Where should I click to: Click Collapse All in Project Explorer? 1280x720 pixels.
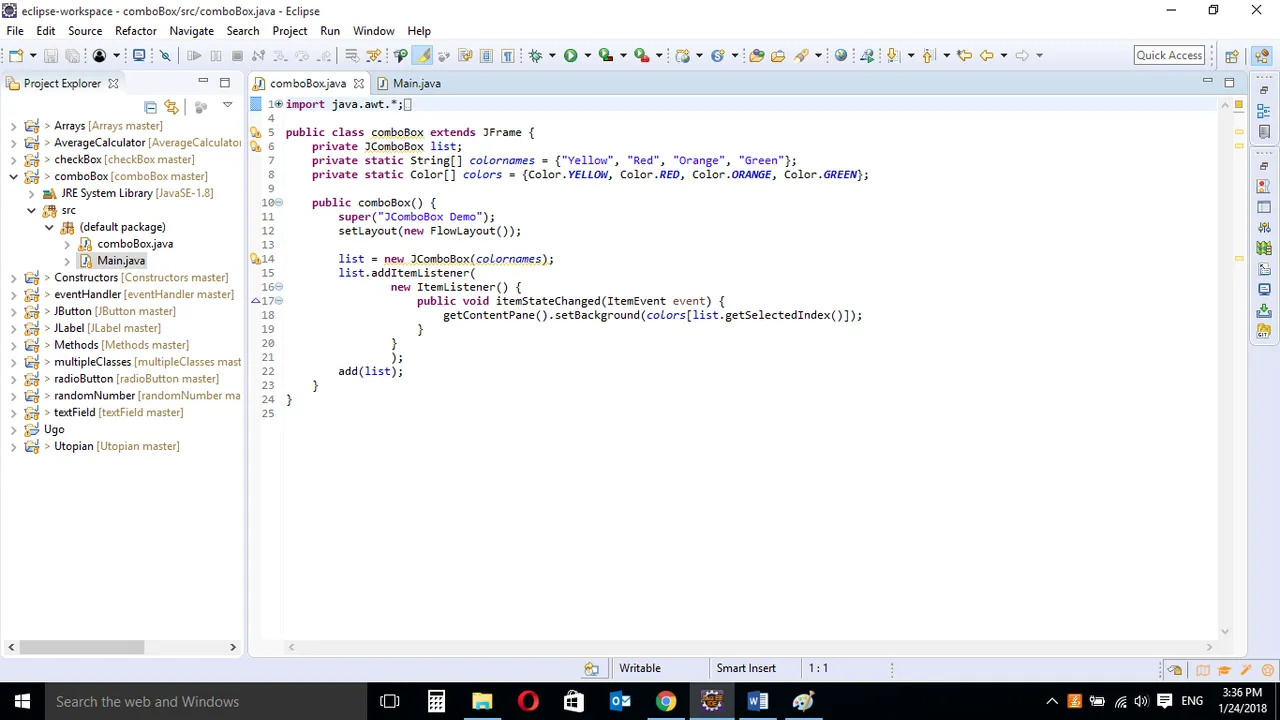(151, 107)
